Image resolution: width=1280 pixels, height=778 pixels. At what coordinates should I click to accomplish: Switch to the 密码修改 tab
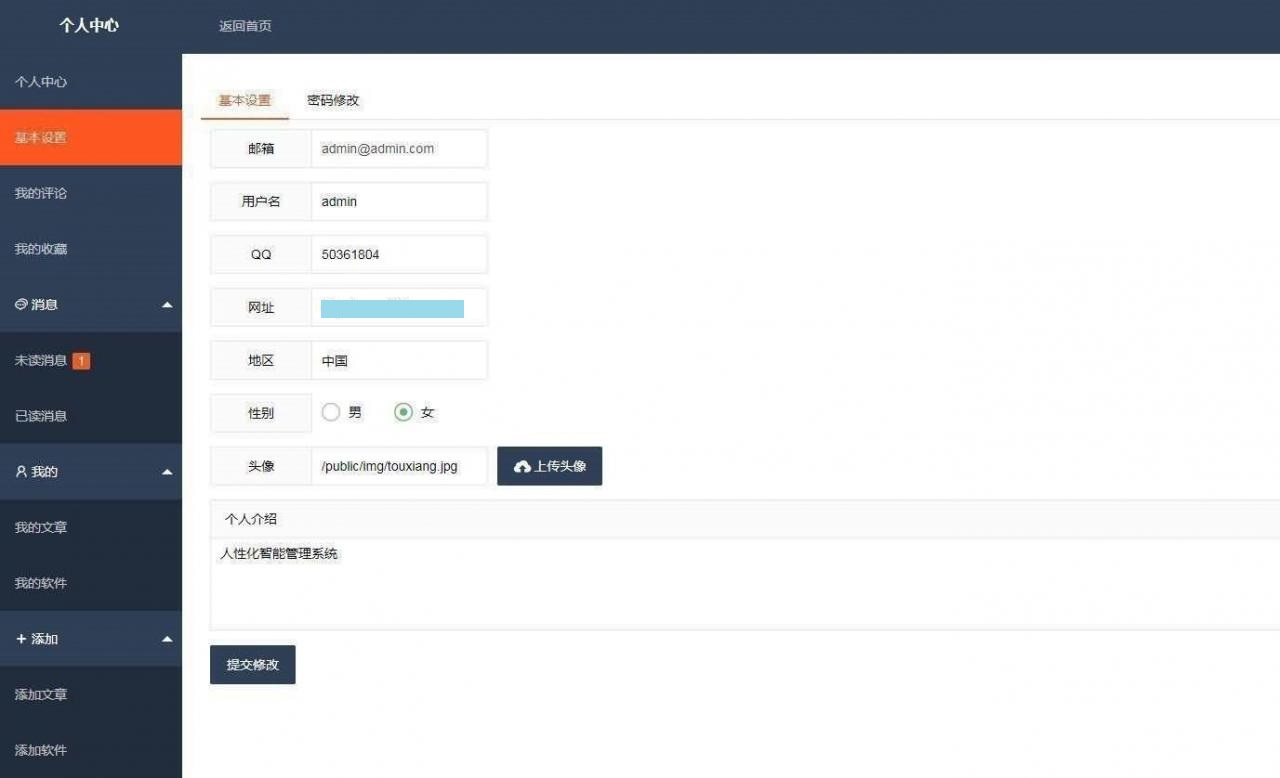point(333,100)
